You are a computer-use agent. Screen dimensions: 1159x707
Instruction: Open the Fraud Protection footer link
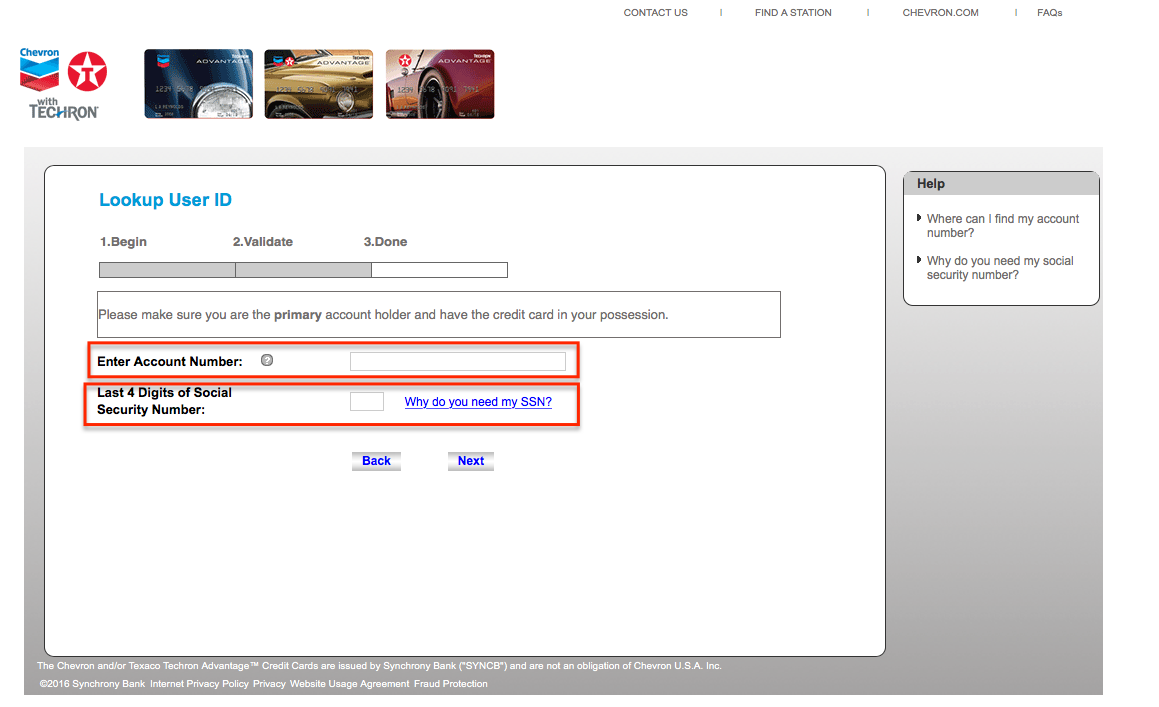[x=451, y=684]
